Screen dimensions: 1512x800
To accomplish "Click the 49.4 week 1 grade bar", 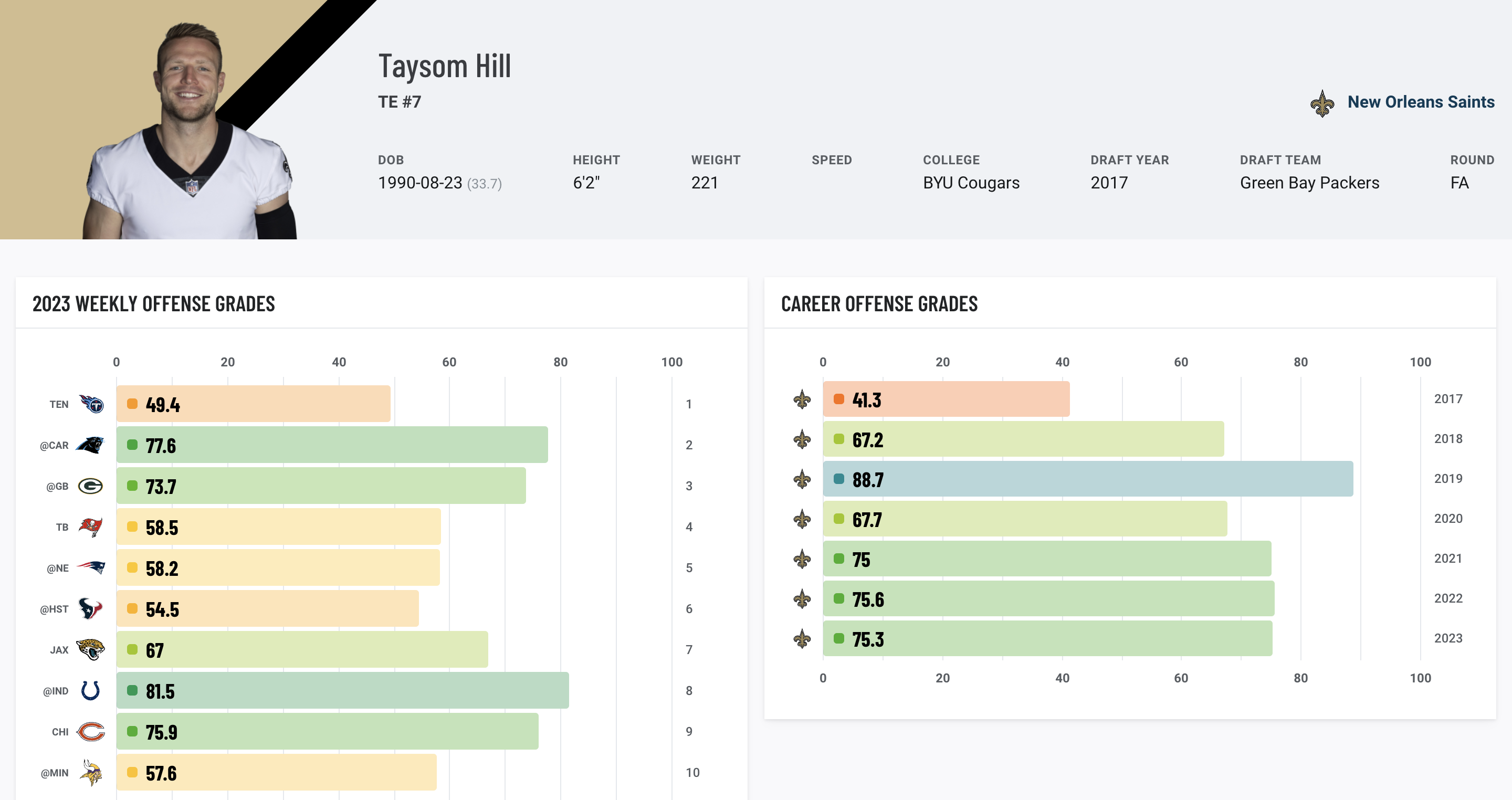I will [253, 404].
